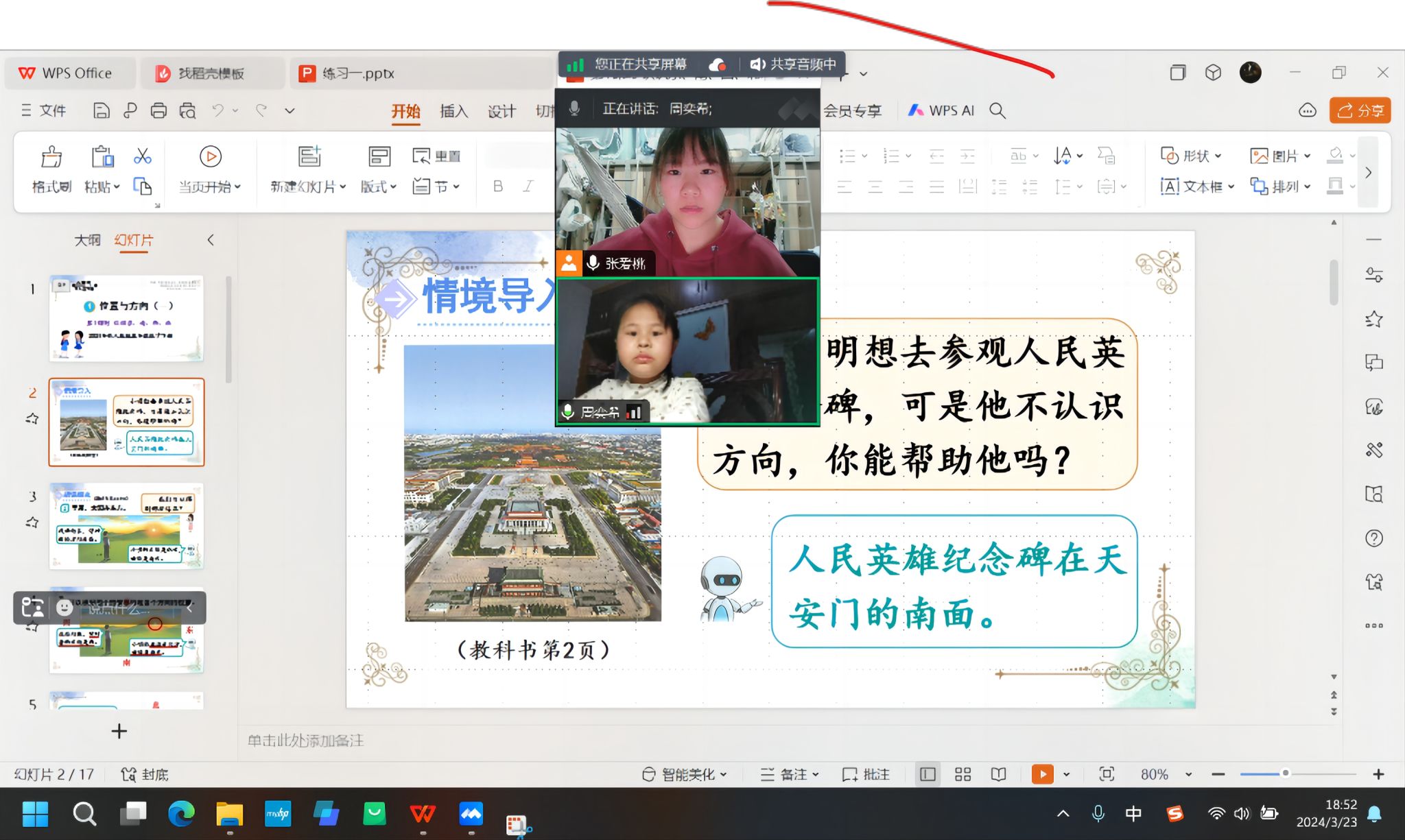Toggle normal view in status bar

pyautogui.click(x=928, y=774)
